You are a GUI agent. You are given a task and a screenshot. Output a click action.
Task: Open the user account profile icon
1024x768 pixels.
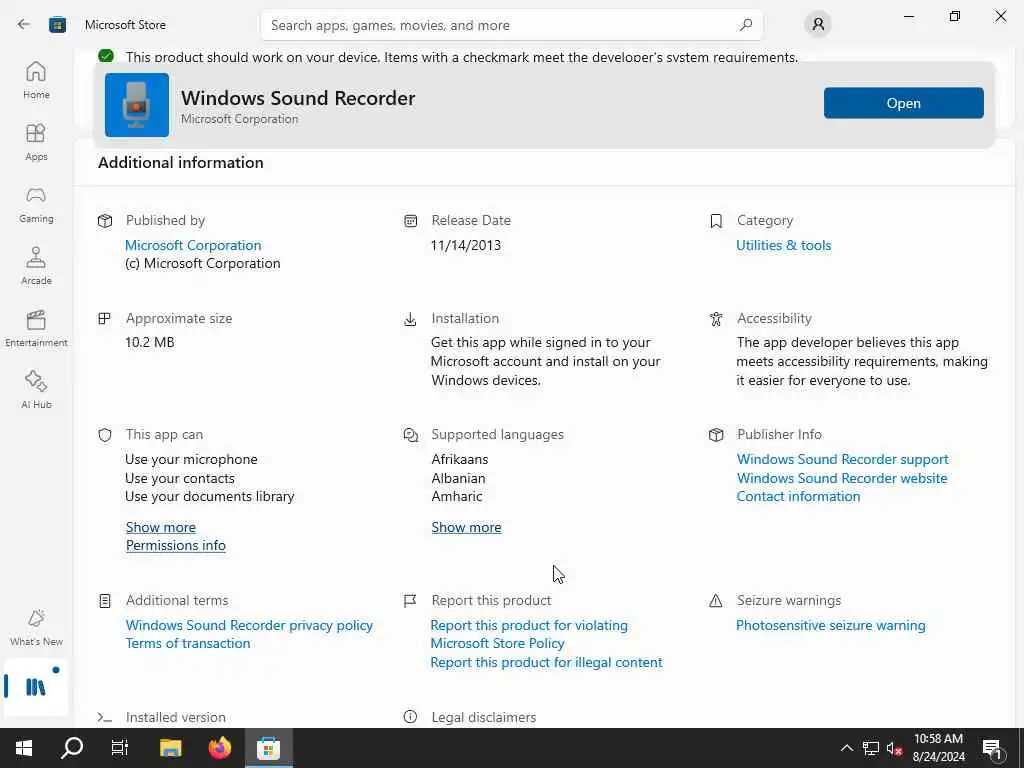tap(818, 25)
